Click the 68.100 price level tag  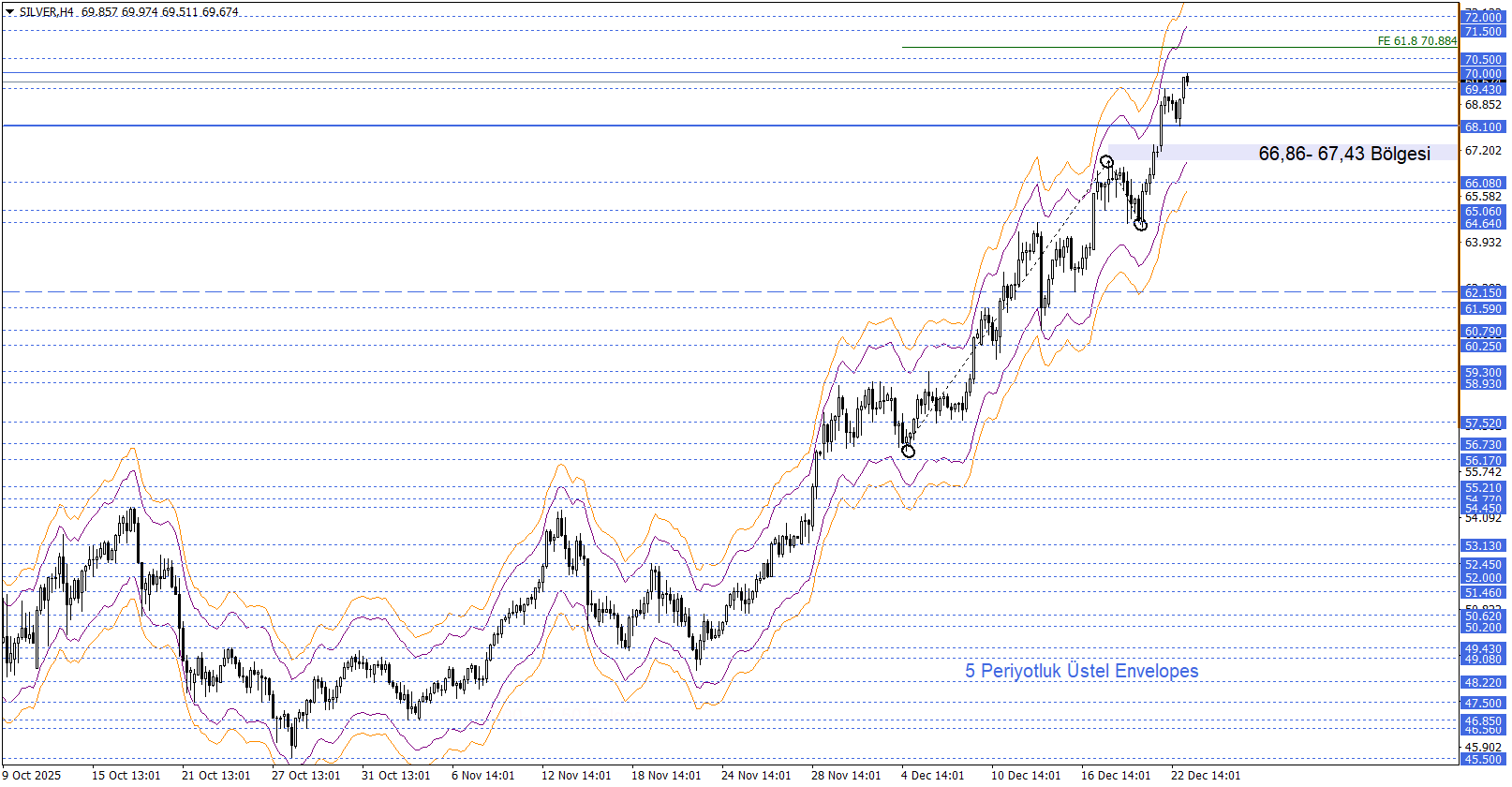[1483, 126]
